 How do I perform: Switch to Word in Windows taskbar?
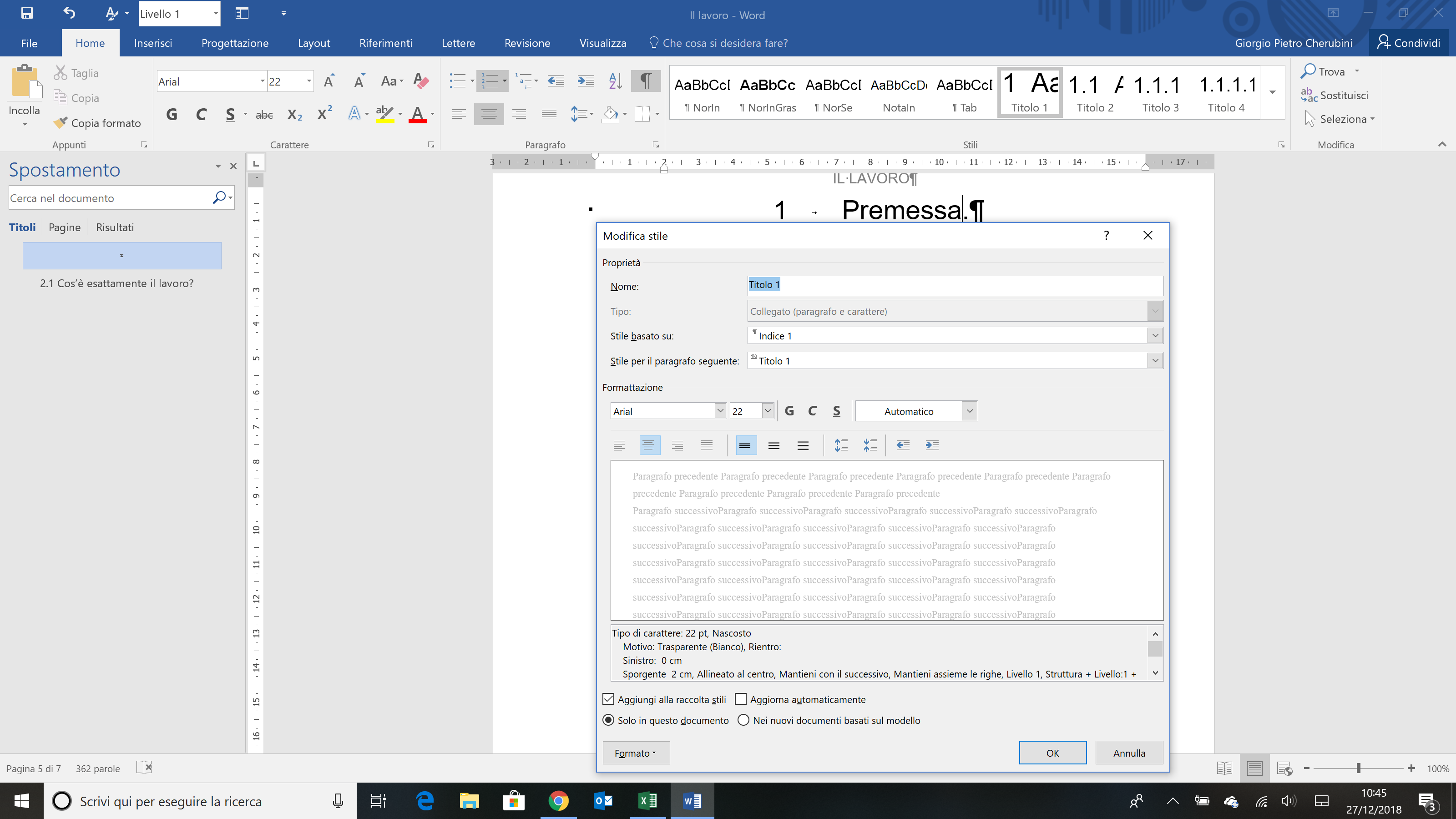(693, 801)
